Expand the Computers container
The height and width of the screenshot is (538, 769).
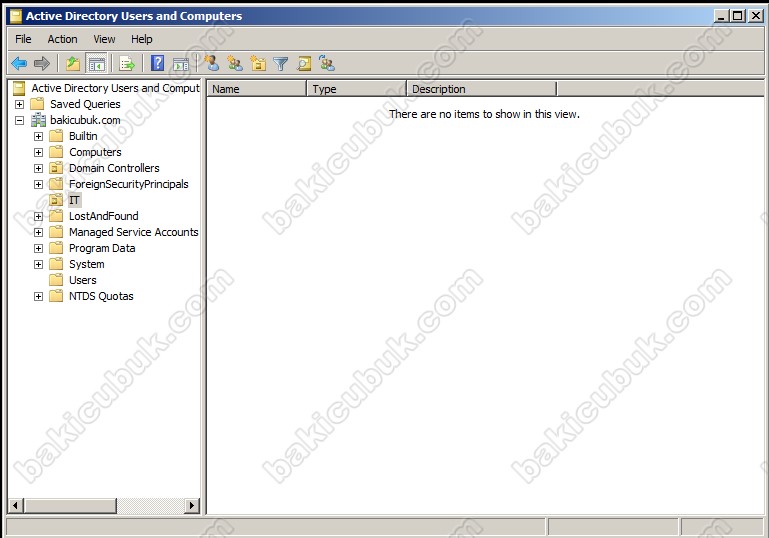pos(38,153)
